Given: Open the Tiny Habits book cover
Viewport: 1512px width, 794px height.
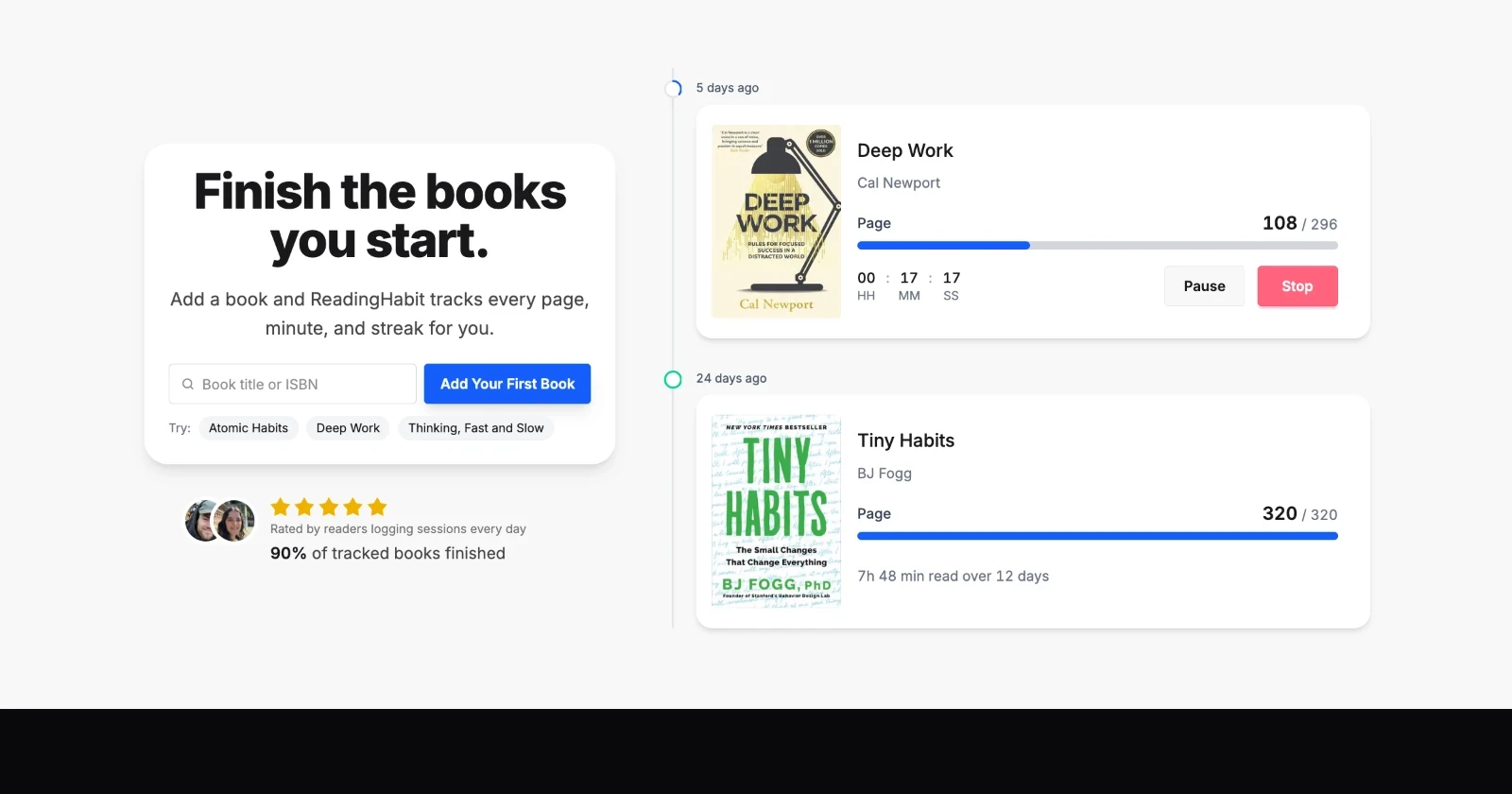Looking at the screenshot, I should 777,511.
